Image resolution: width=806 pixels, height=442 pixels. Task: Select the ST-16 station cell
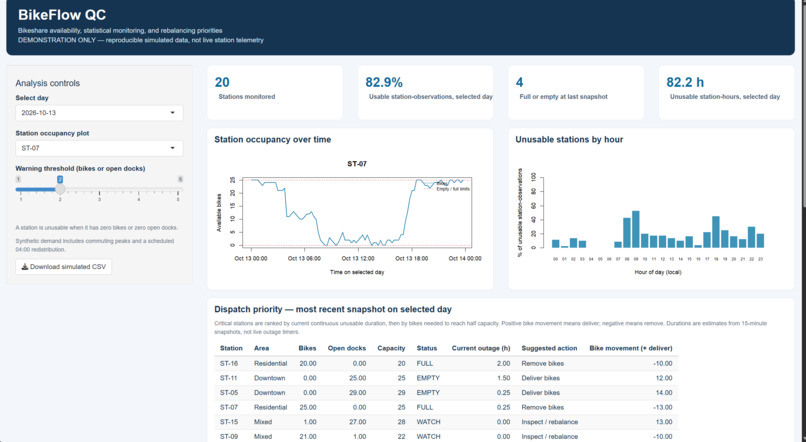[229, 363]
